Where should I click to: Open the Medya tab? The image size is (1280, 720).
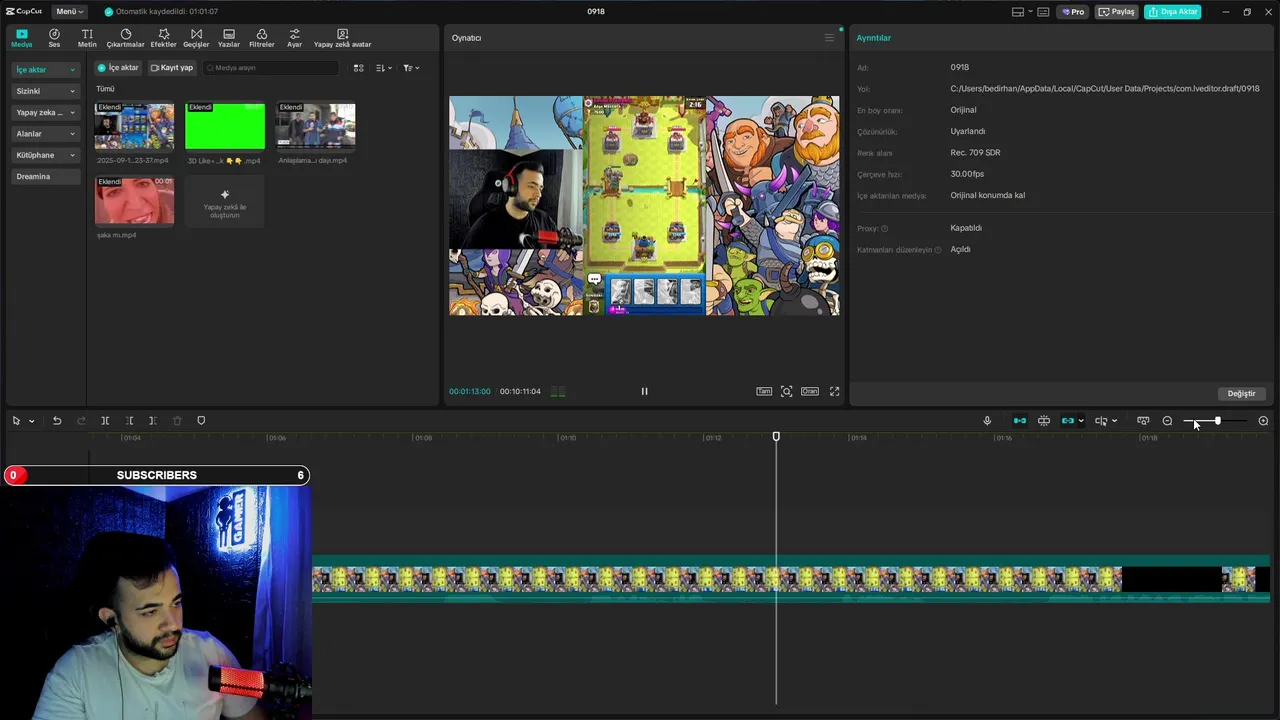(22, 38)
